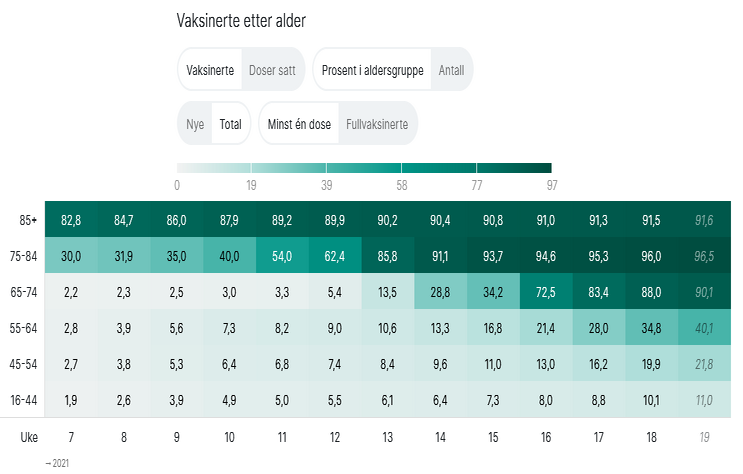This screenshot has width=743, height=474.
Task: Select the Total option
Action: coord(231,125)
